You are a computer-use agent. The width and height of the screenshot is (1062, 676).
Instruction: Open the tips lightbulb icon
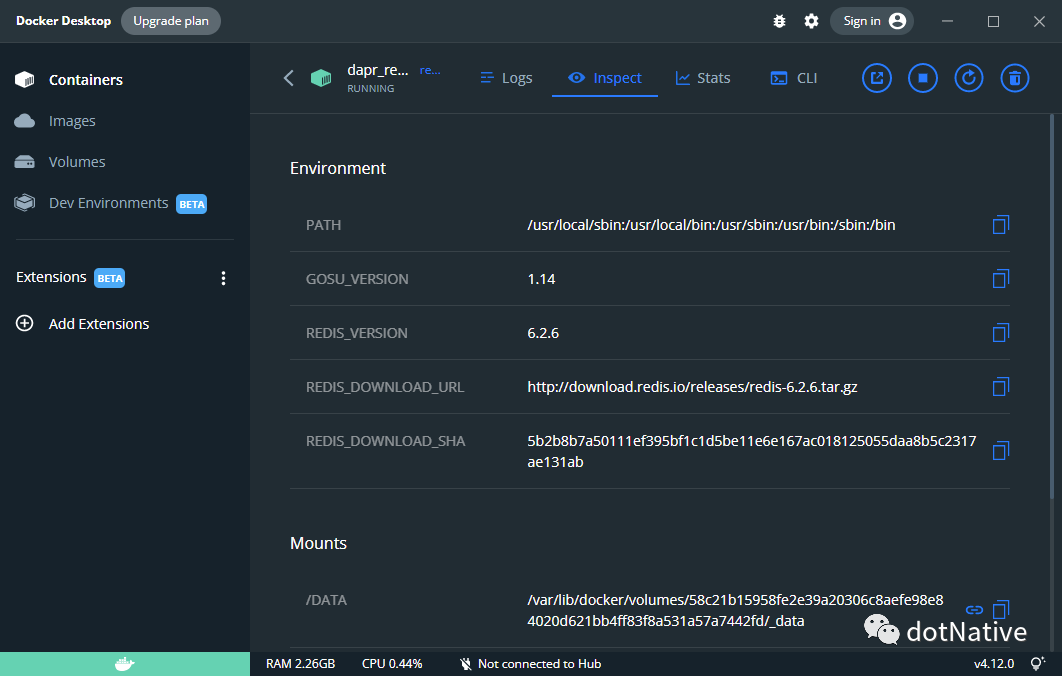(1036, 664)
